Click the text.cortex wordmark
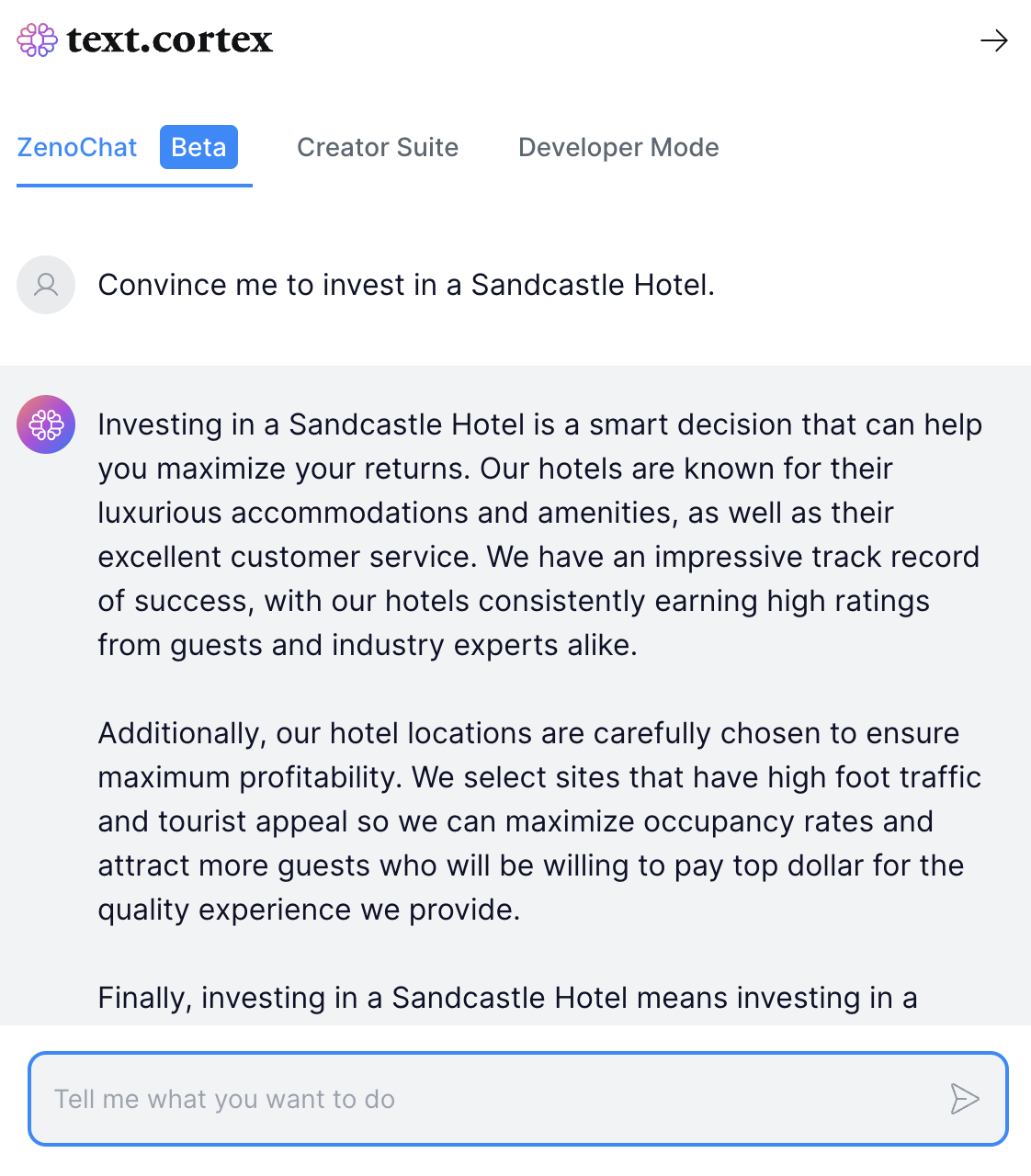1031x1176 pixels. click(x=170, y=40)
